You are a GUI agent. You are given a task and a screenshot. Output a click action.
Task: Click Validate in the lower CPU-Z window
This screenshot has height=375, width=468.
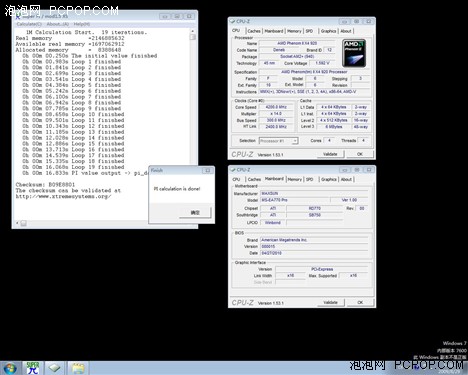pos(330,302)
